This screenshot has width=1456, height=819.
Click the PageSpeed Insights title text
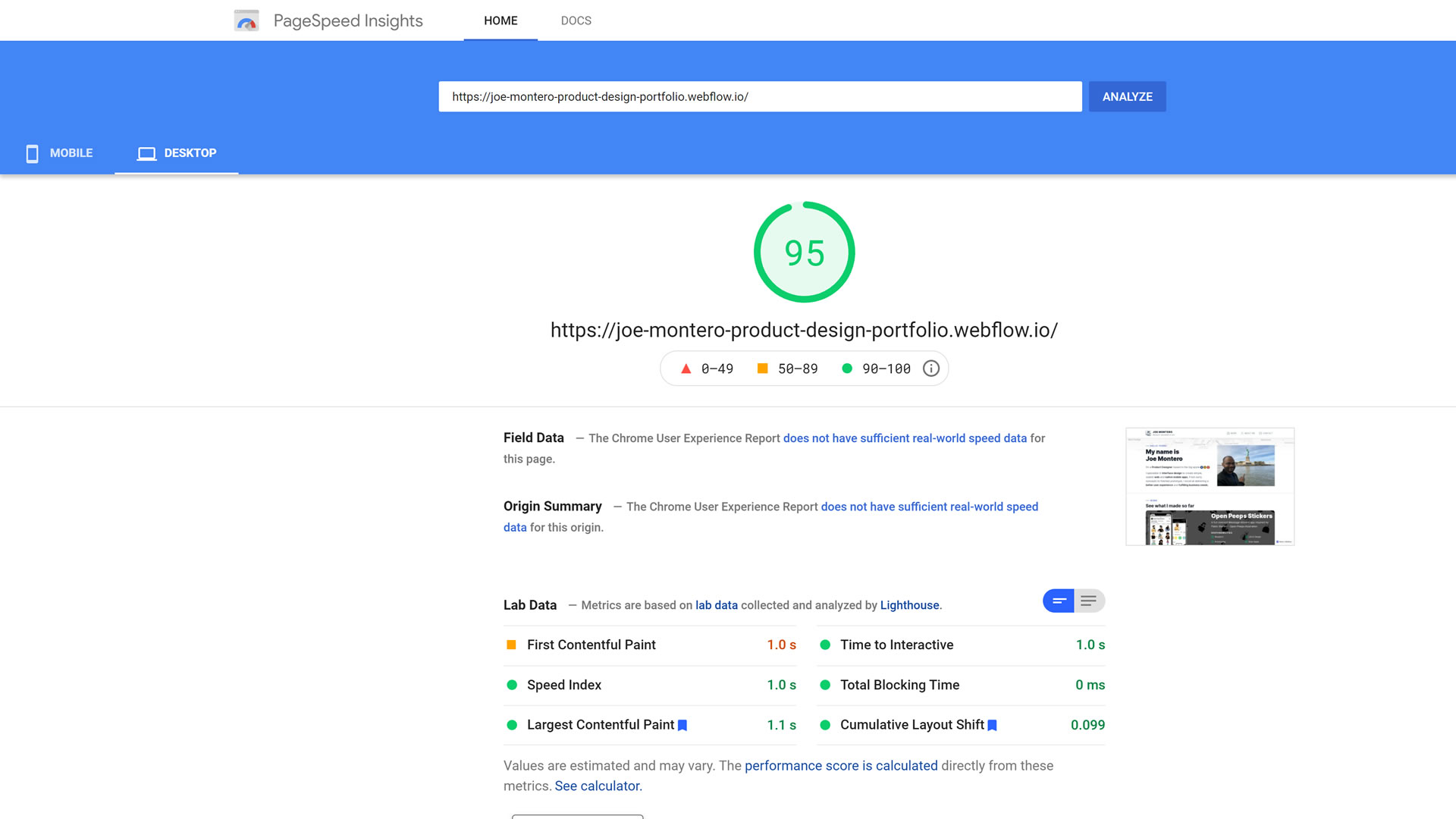[x=348, y=20]
